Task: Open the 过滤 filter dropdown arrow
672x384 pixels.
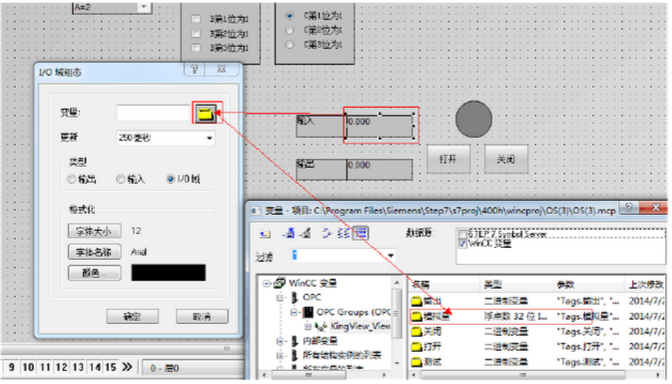Action: point(390,255)
